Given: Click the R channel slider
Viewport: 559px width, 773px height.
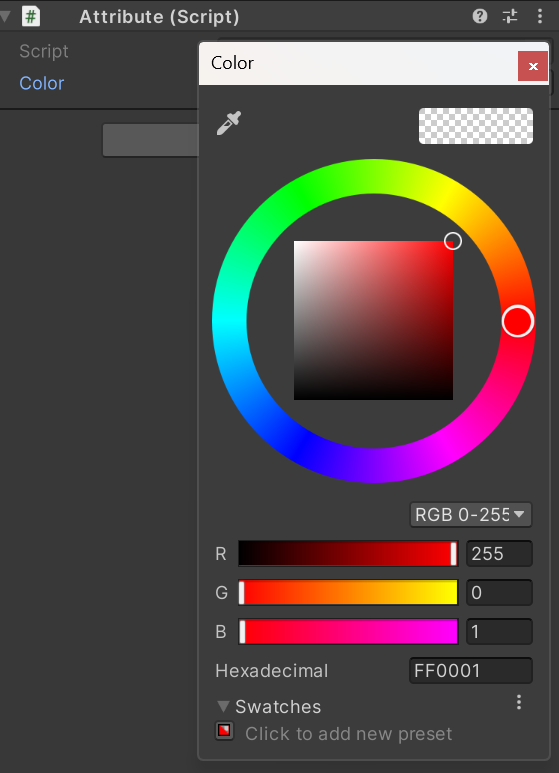Looking at the screenshot, I should pos(348,554).
